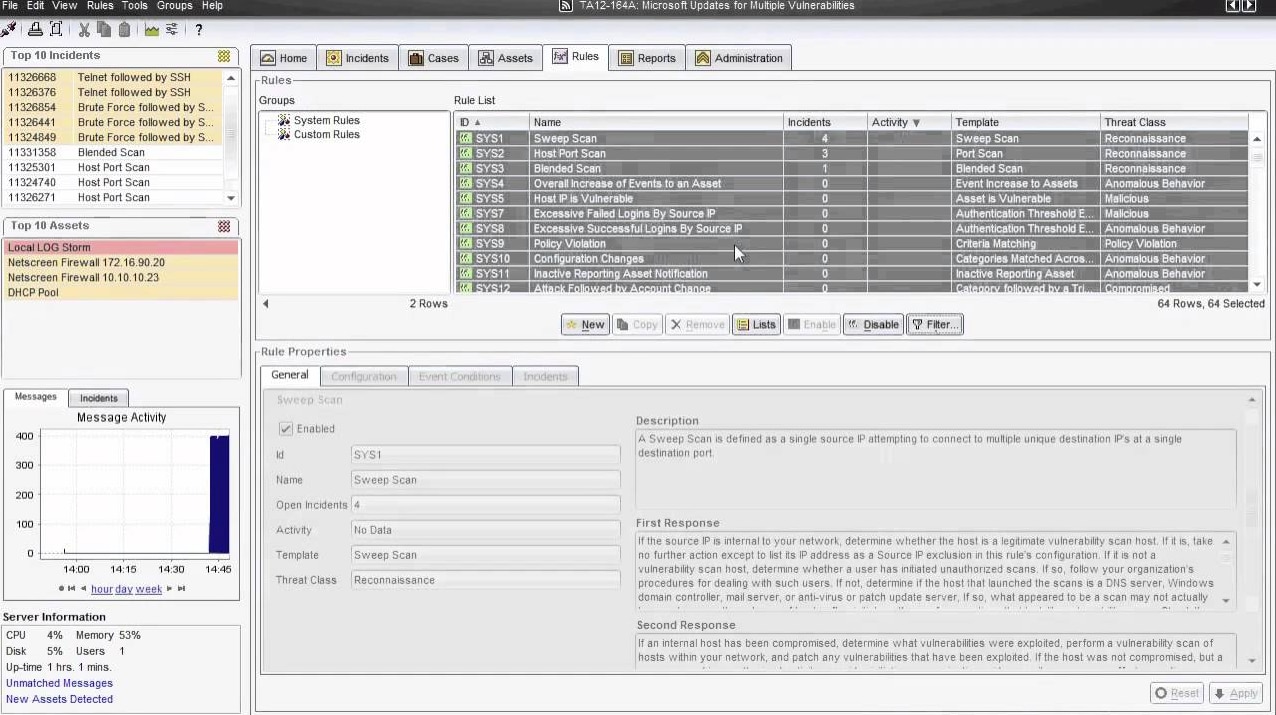Click the help question mark icon
Screen dimensions: 1276x715
pyautogui.click(x=198, y=30)
